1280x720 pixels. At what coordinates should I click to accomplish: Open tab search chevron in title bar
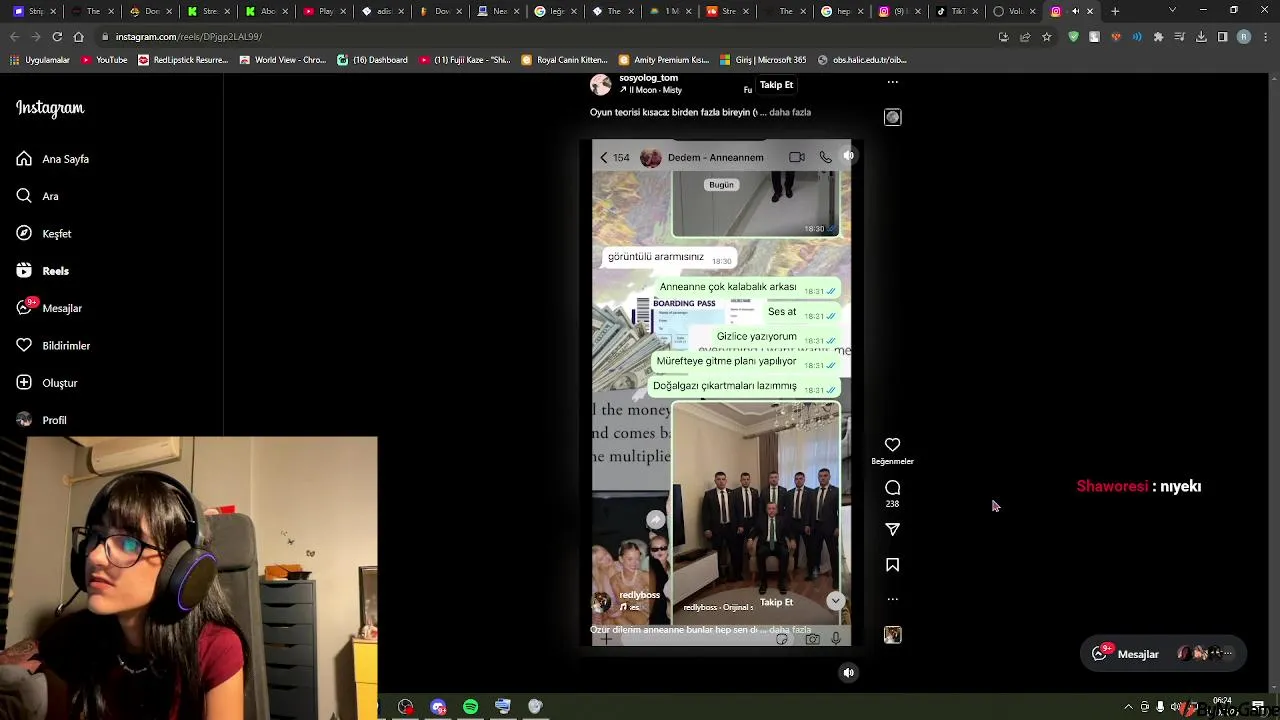[x=1172, y=11]
